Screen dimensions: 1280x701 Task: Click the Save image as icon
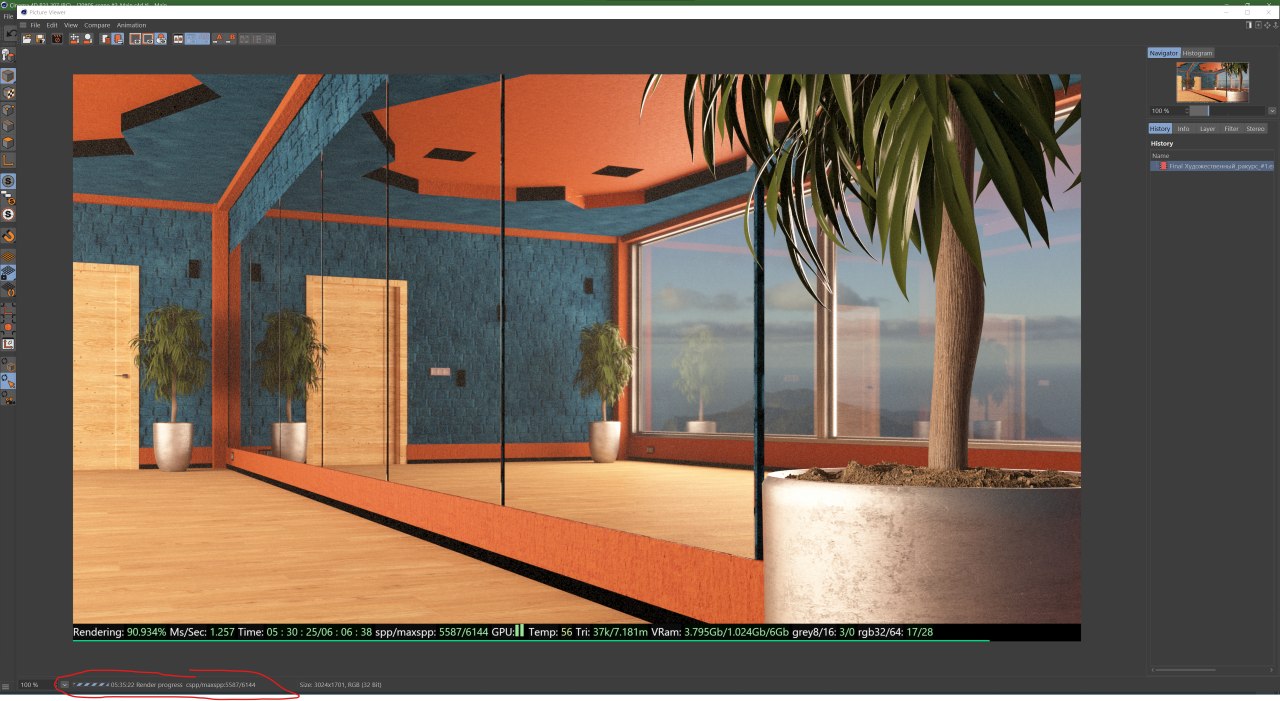coord(40,38)
